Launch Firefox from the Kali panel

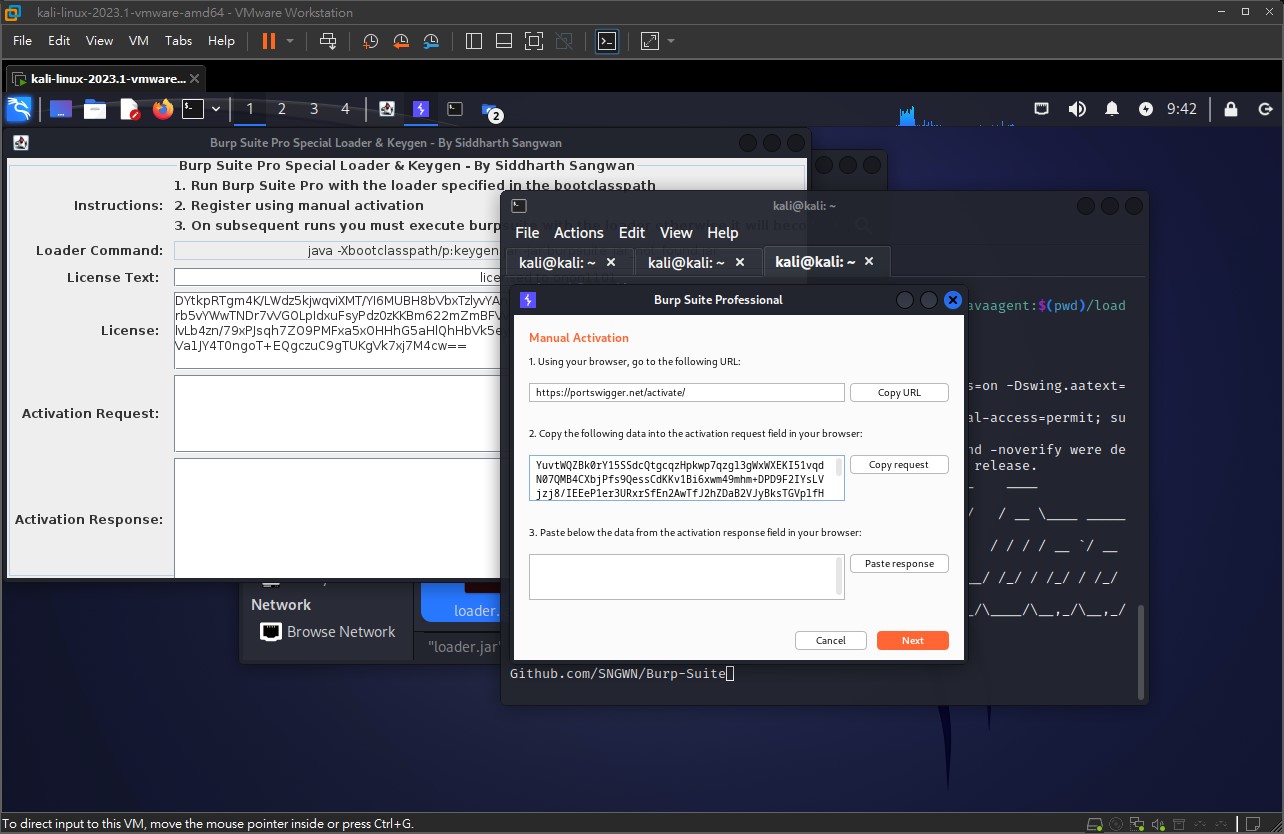162,109
